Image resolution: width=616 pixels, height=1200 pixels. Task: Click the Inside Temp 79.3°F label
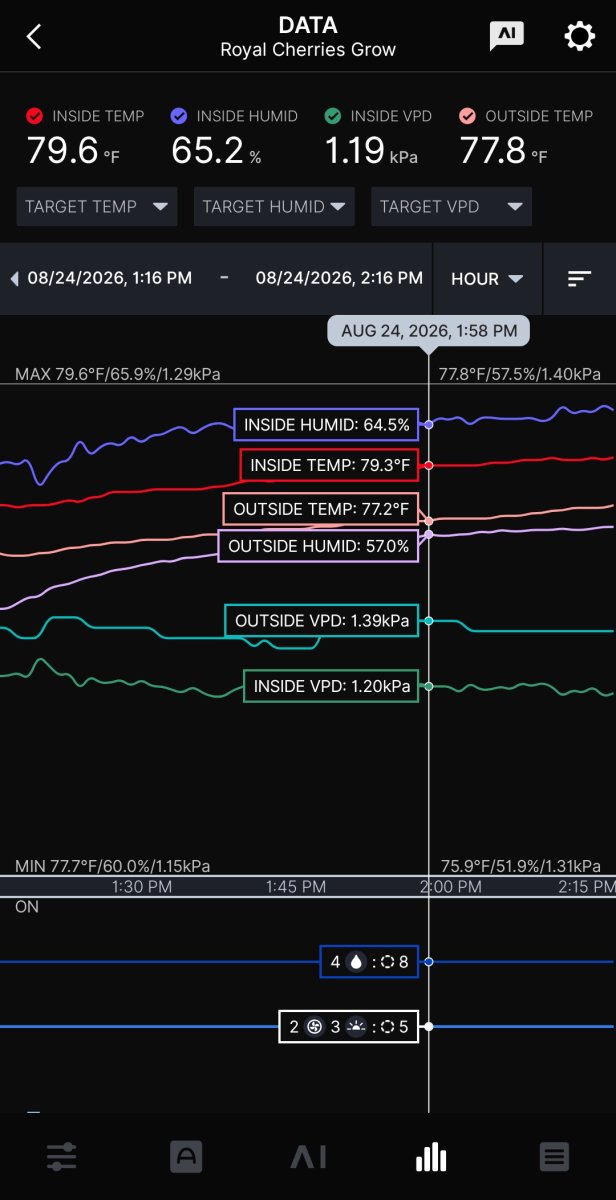pos(329,465)
